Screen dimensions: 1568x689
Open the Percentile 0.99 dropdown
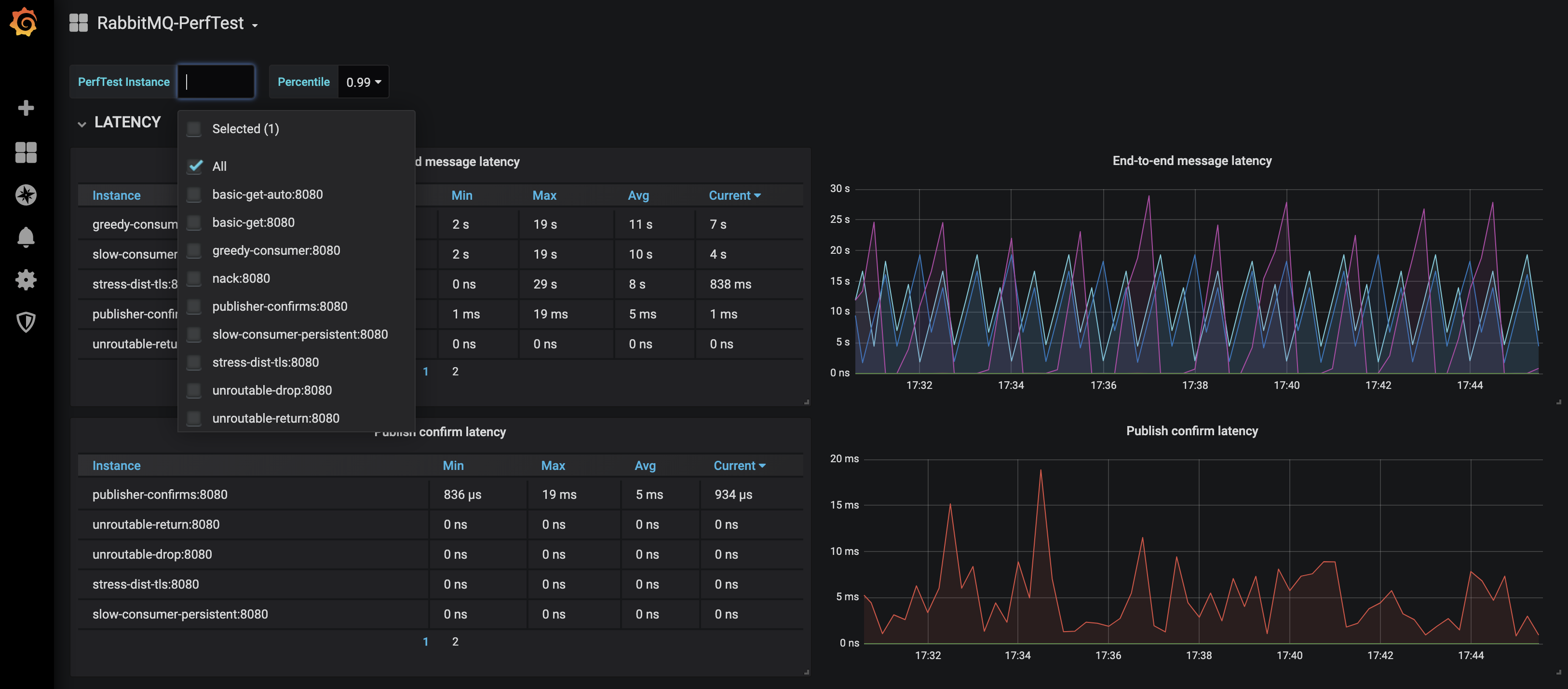coord(363,82)
